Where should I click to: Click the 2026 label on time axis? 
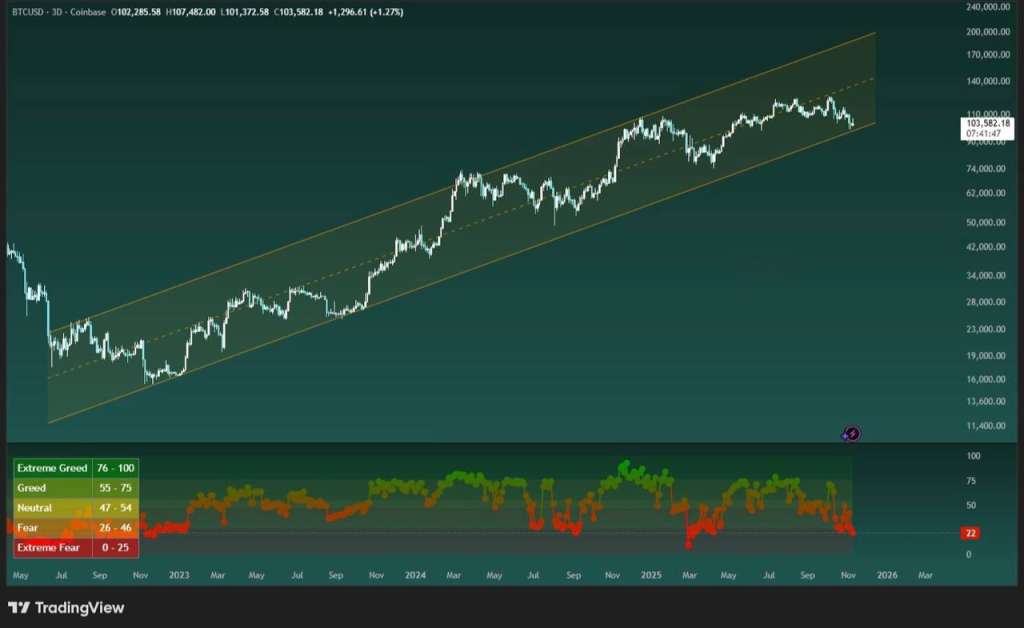tap(886, 576)
